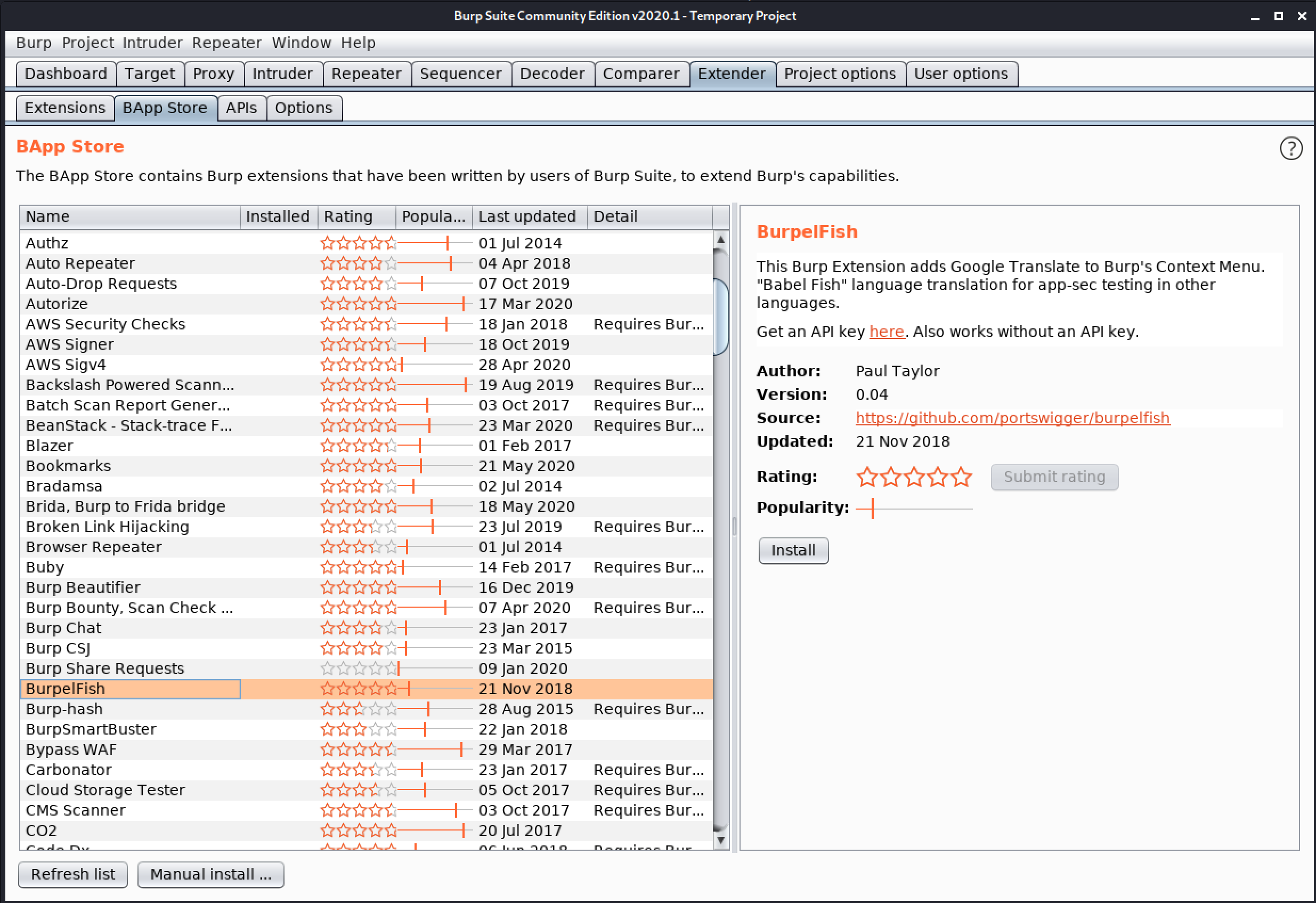
Task: Select the Backslash Powered Scanner row
Action: click(366, 385)
